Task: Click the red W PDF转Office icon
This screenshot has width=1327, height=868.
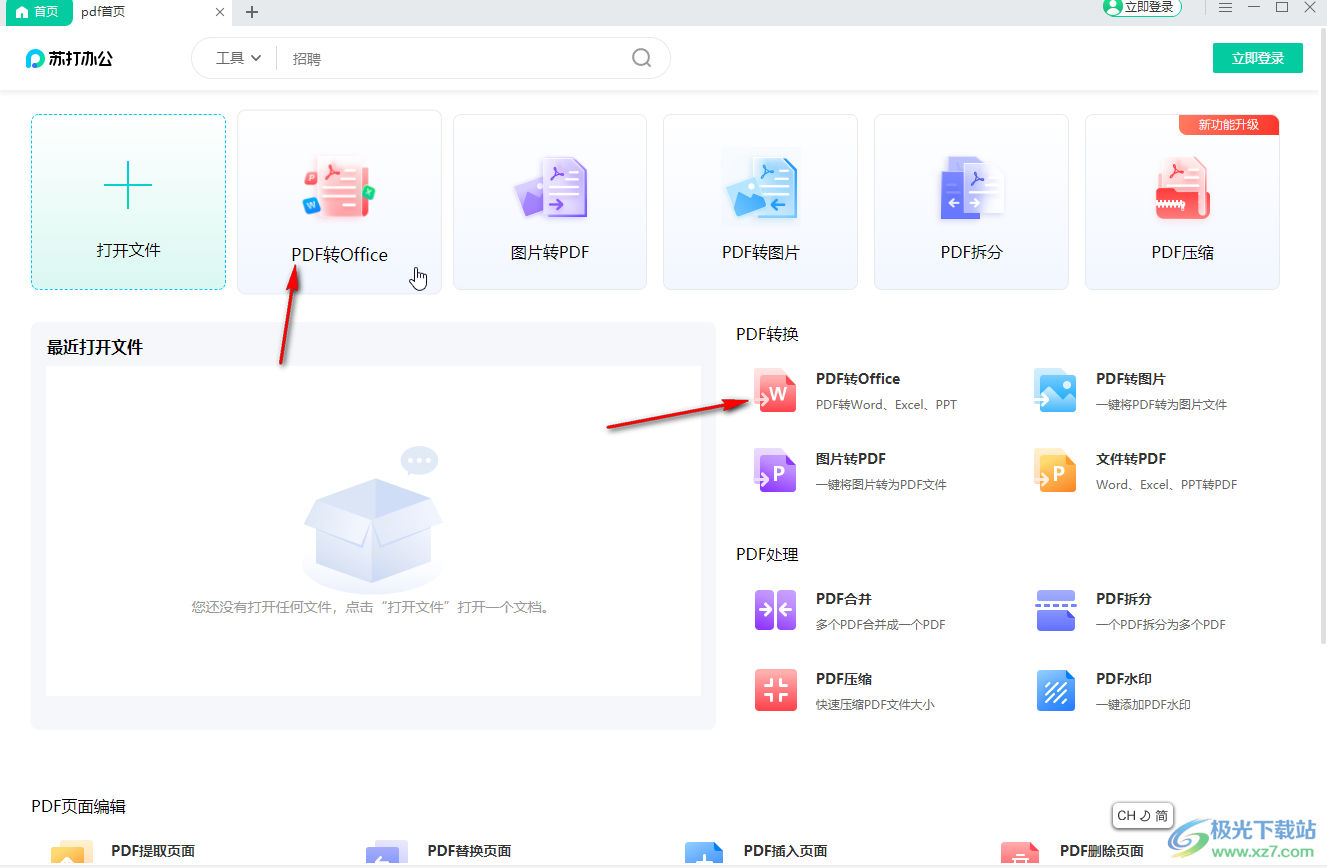Action: (x=775, y=391)
